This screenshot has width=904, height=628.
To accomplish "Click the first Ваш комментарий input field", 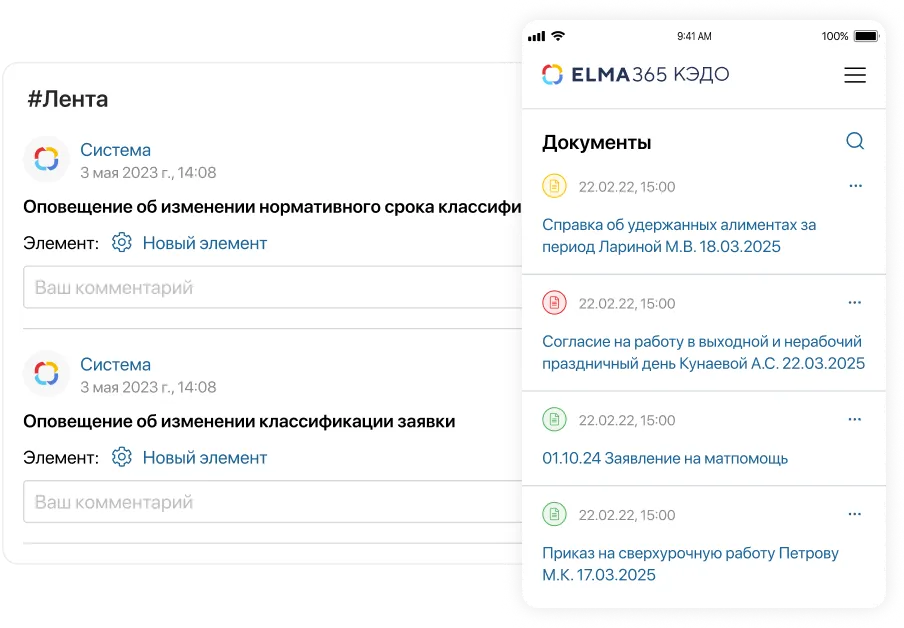I will pyautogui.click(x=270, y=288).
